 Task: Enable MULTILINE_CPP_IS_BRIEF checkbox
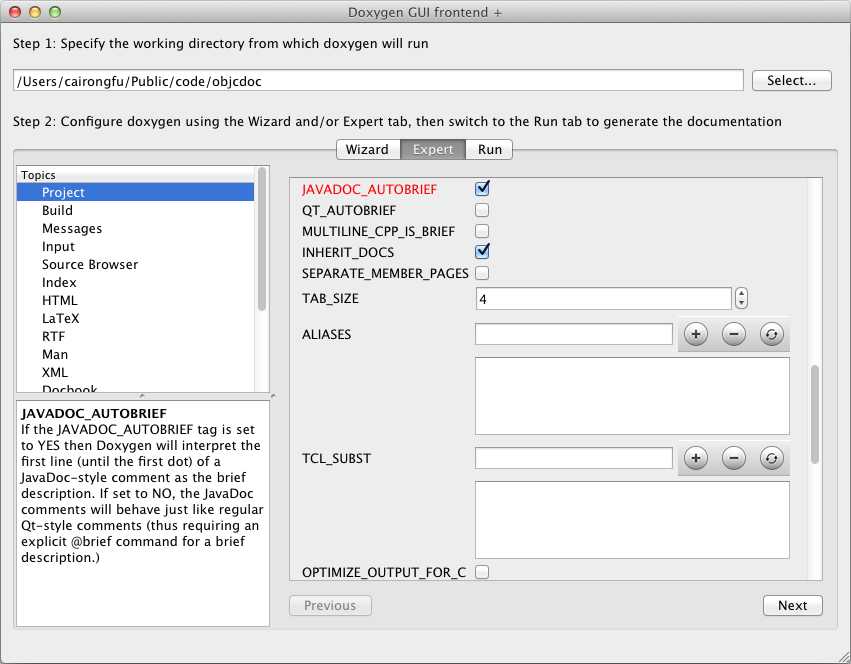[x=482, y=231]
